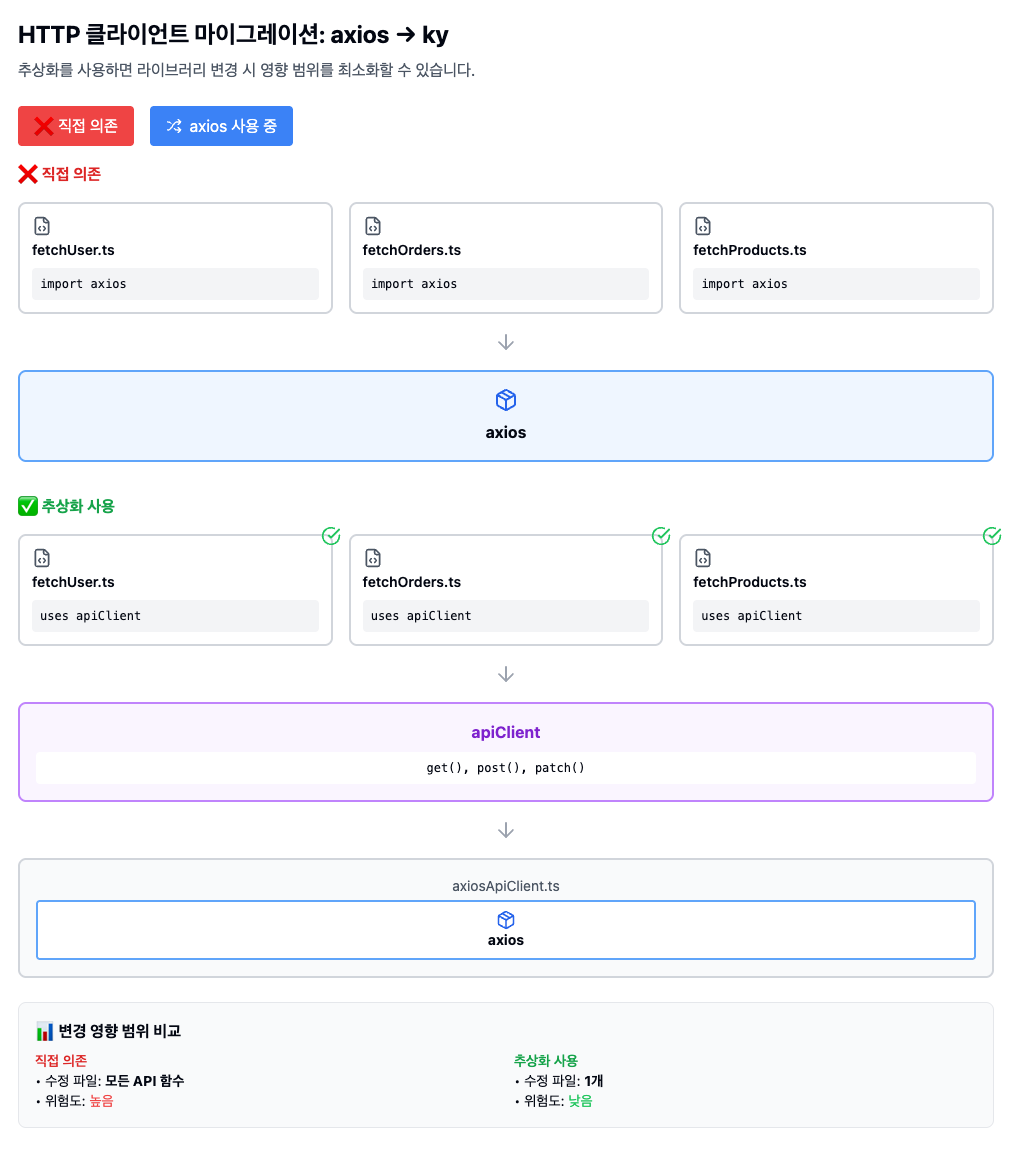Click file icon on apiClient fetchUser.ts card

click(x=43, y=558)
